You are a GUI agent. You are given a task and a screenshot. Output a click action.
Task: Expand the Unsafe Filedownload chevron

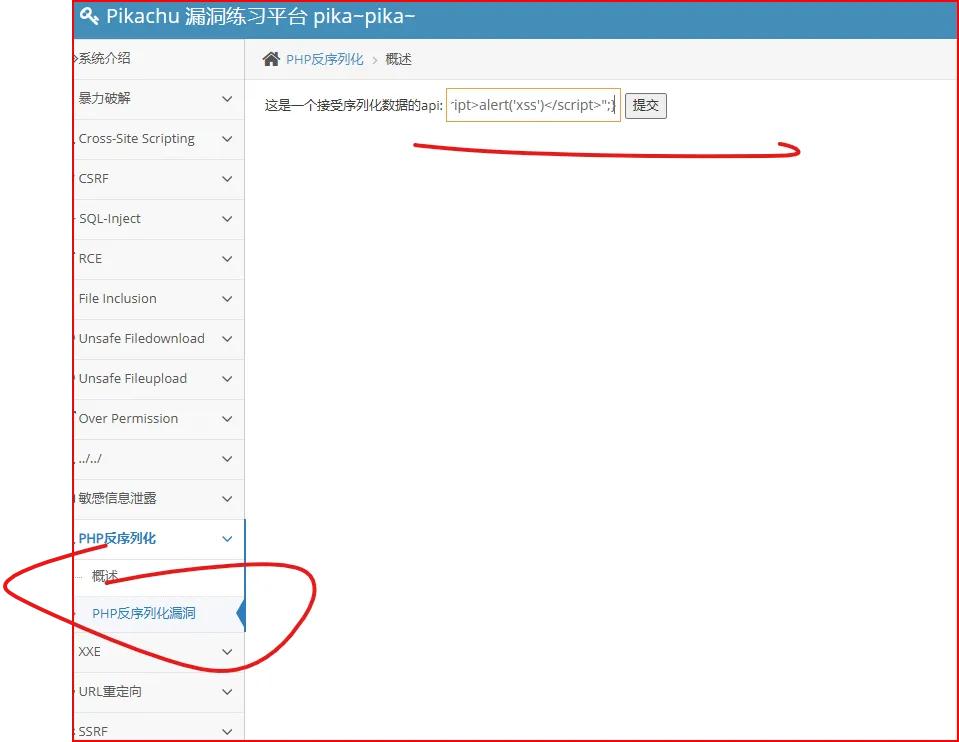point(227,339)
